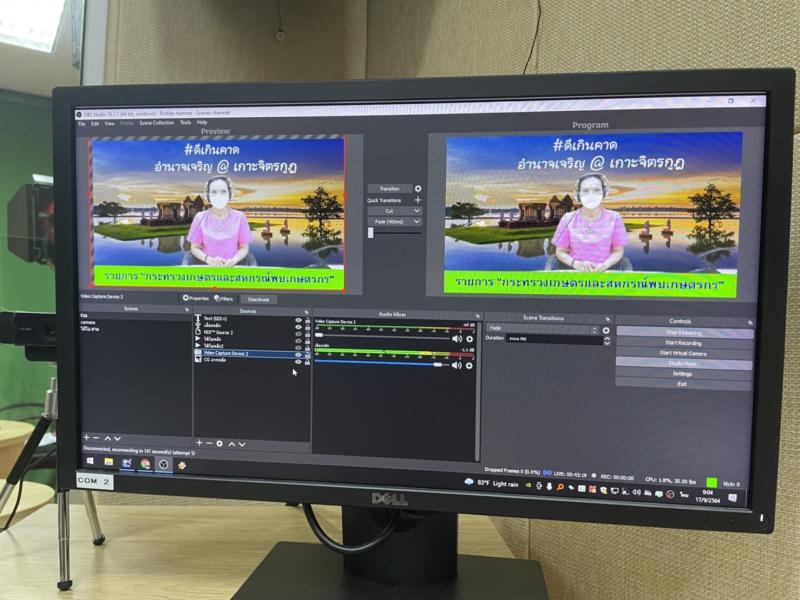800x600 pixels.
Task: Move the source up in the Sources list
Action: [231, 444]
